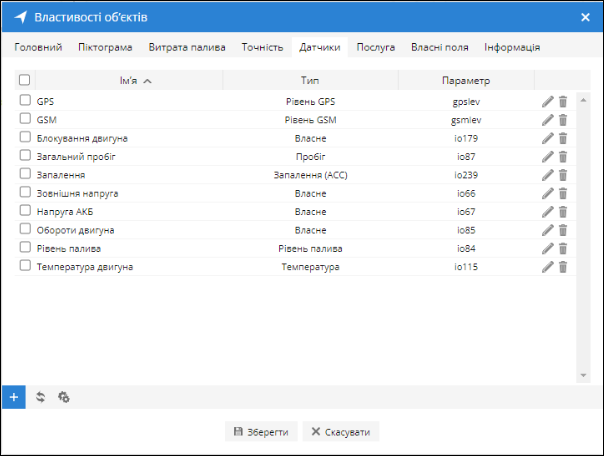Edit the Обороти двигуна sensor

(548, 230)
